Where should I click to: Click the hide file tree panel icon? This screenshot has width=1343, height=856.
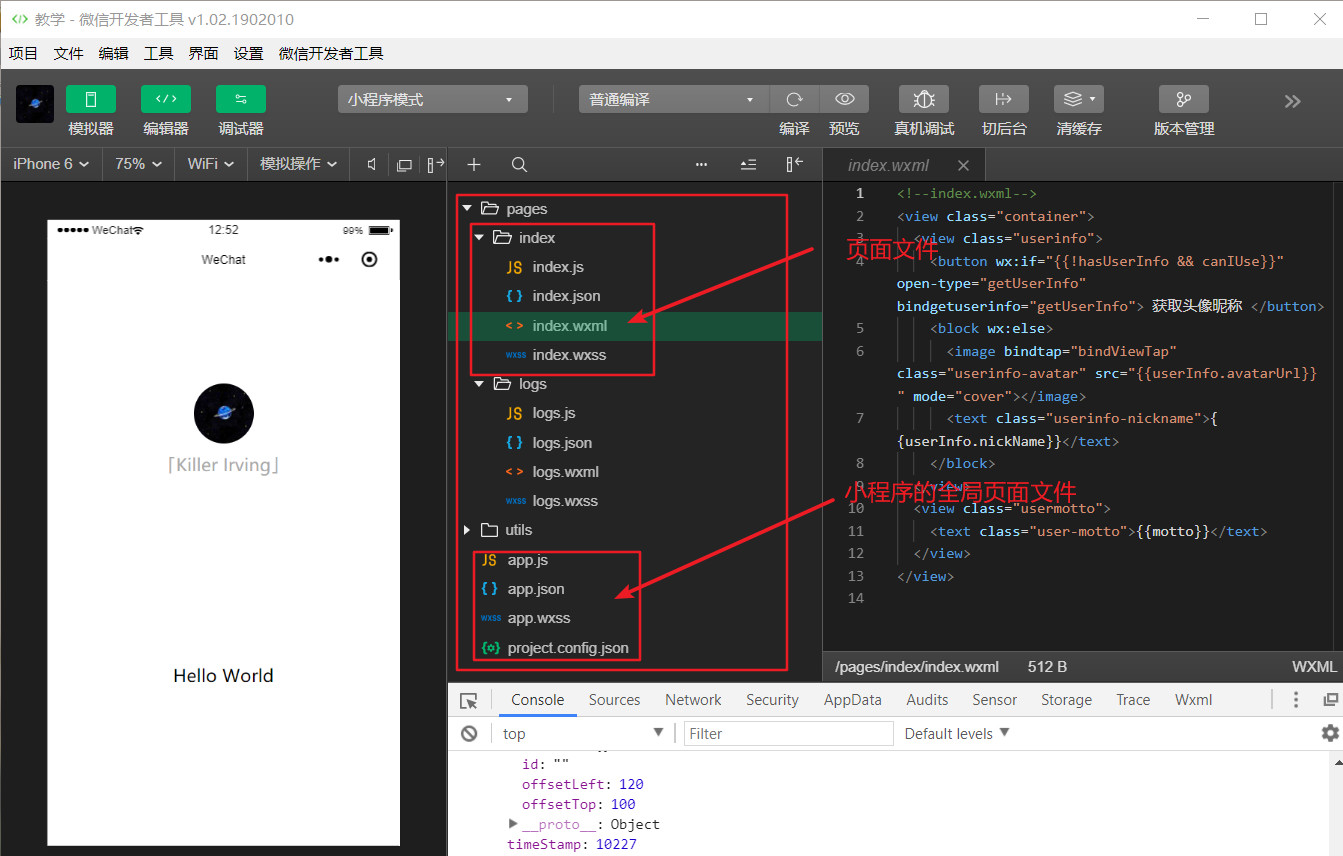coord(795,165)
